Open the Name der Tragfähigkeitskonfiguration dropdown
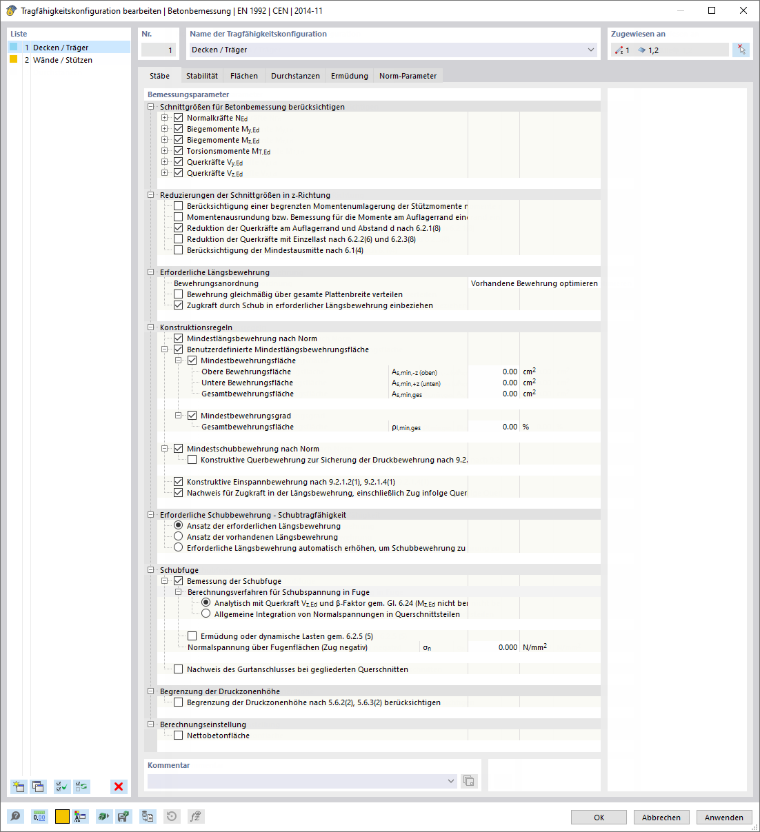 (x=591, y=50)
